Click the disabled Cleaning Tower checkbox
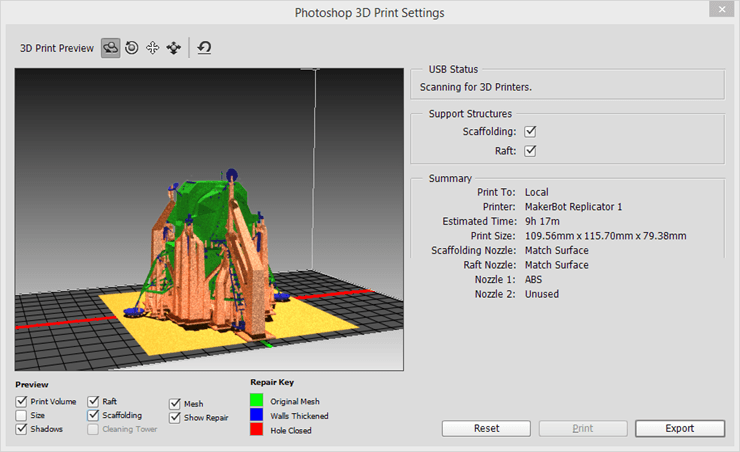Image resolution: width=740 pixels, height=452 pixels. (x=93, y=429)
